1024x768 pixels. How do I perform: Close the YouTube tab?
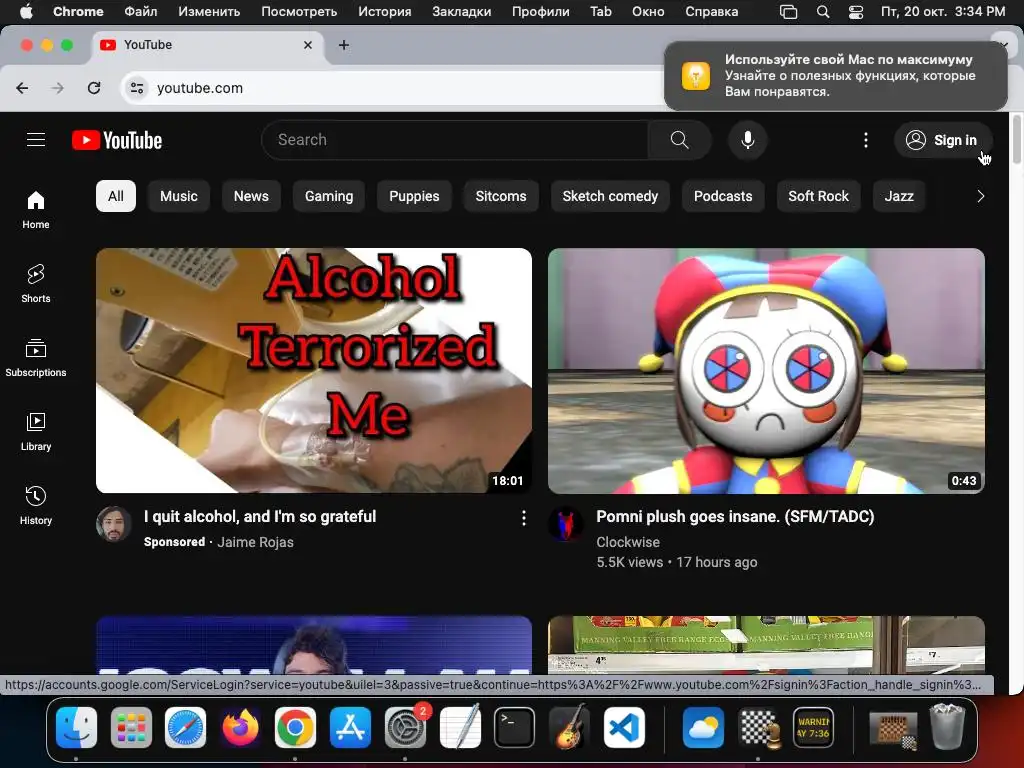308,45
